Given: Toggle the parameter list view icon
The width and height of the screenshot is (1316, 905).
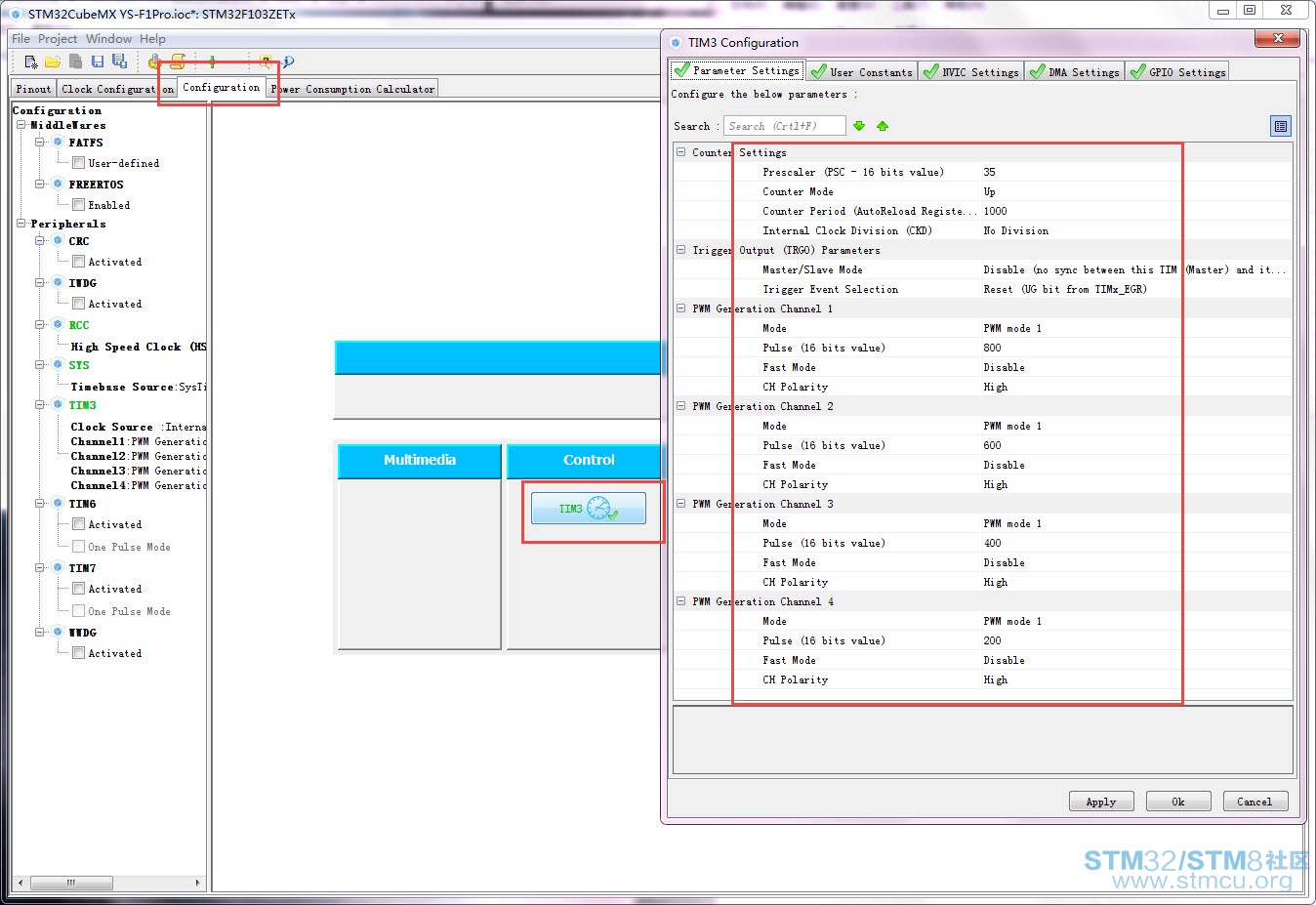Looking at the screenshot, I should point(1280,126).
